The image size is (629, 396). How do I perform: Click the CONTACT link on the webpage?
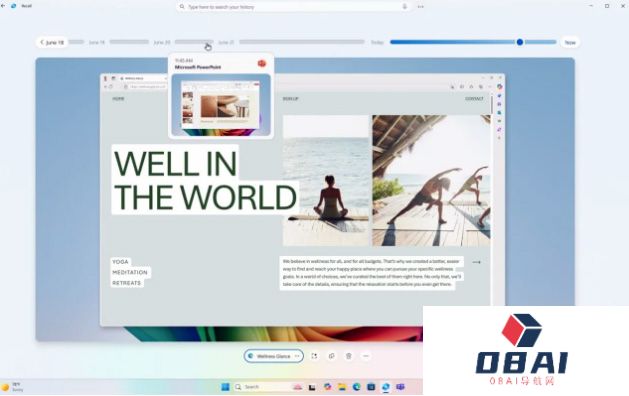pyautogui.click(x=474, y=99)
